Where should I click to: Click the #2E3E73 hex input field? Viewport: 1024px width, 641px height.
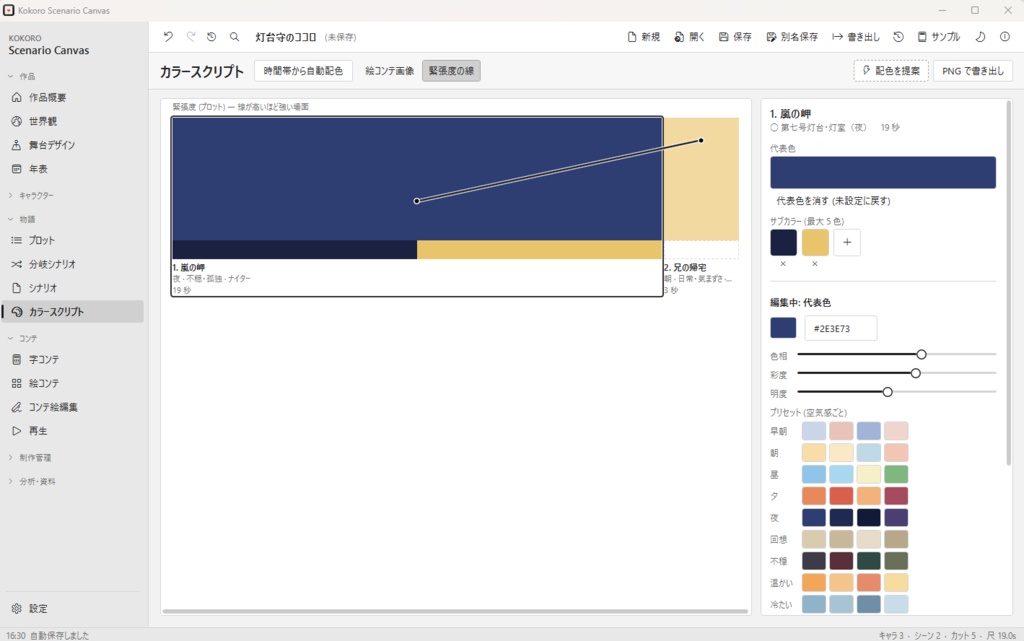click(840, 328)
